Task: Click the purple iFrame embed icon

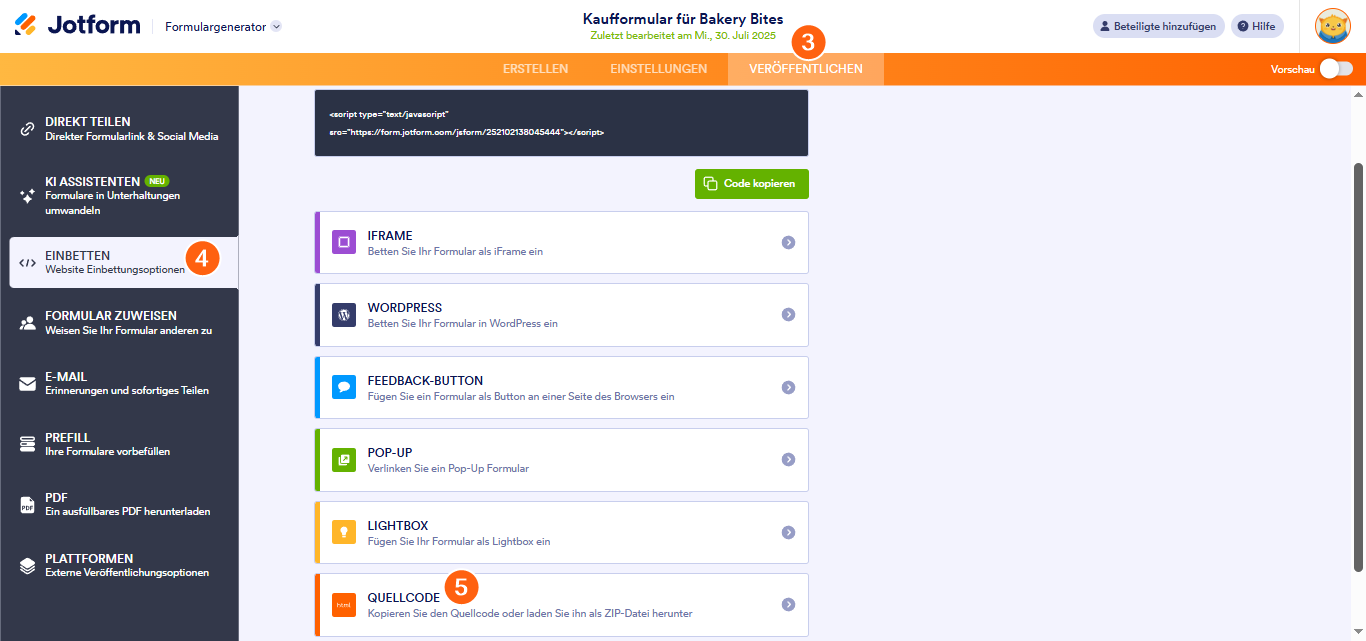Action: pos(344,242)
